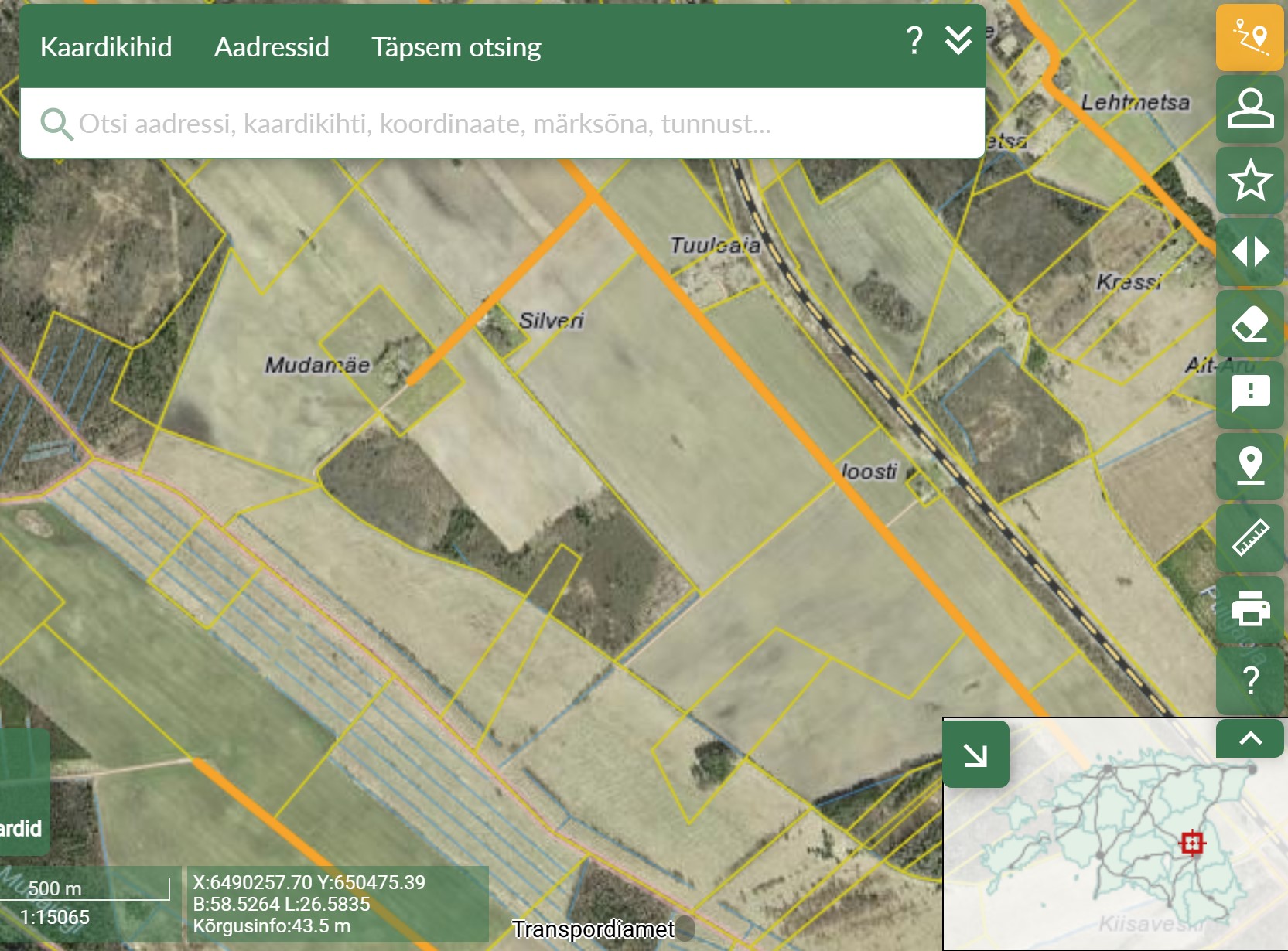
Task: Open help question mark in search header
Action: click(x=914, y=40)
